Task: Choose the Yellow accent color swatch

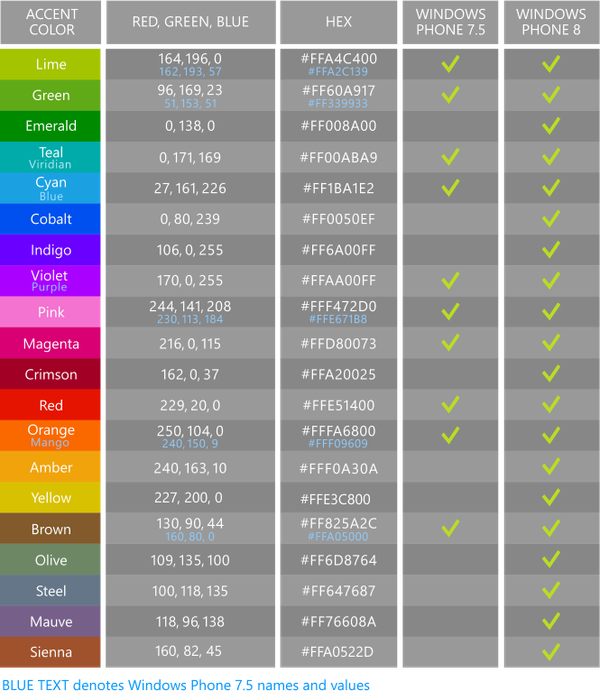Action: (51, 498)
